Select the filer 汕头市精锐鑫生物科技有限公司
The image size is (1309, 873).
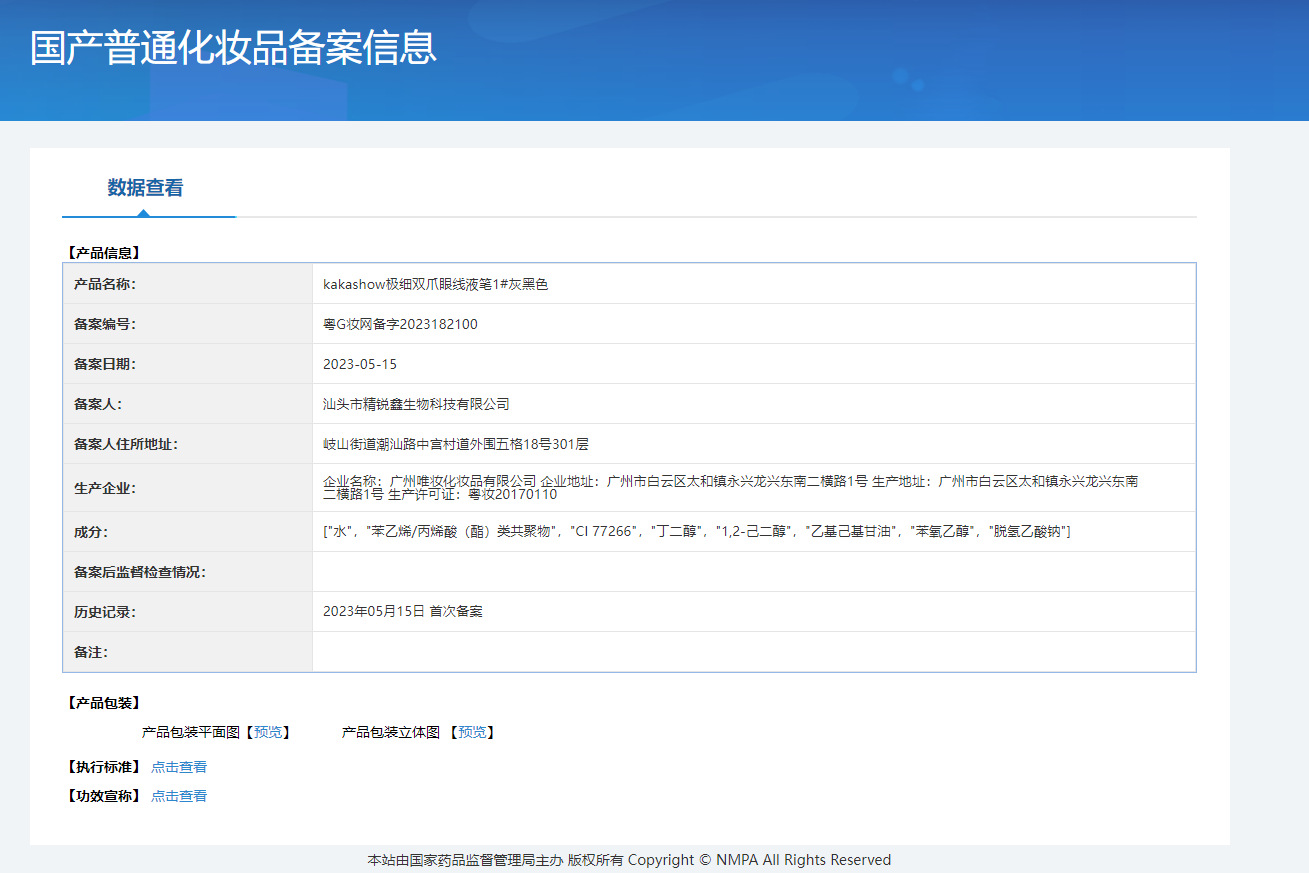tap(416, 404)
